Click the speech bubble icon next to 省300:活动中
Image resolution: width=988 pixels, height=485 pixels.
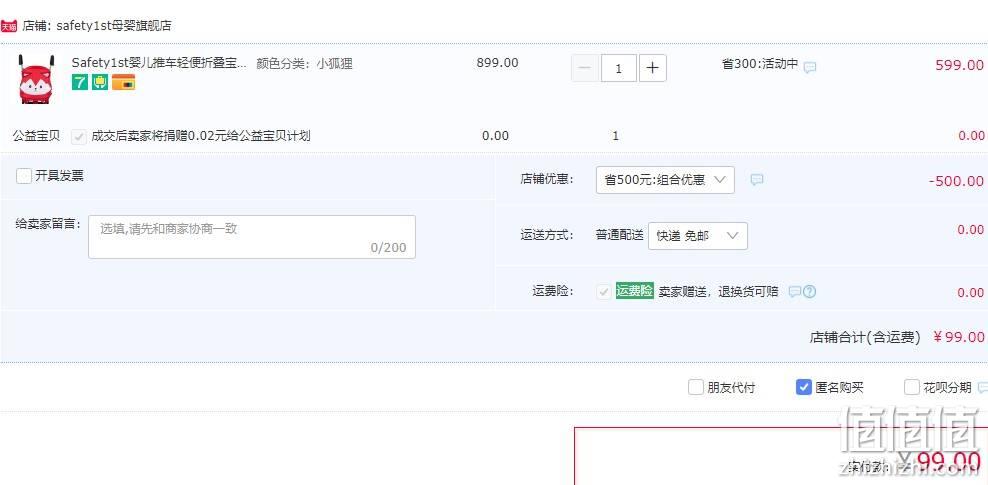click(810, 67)
